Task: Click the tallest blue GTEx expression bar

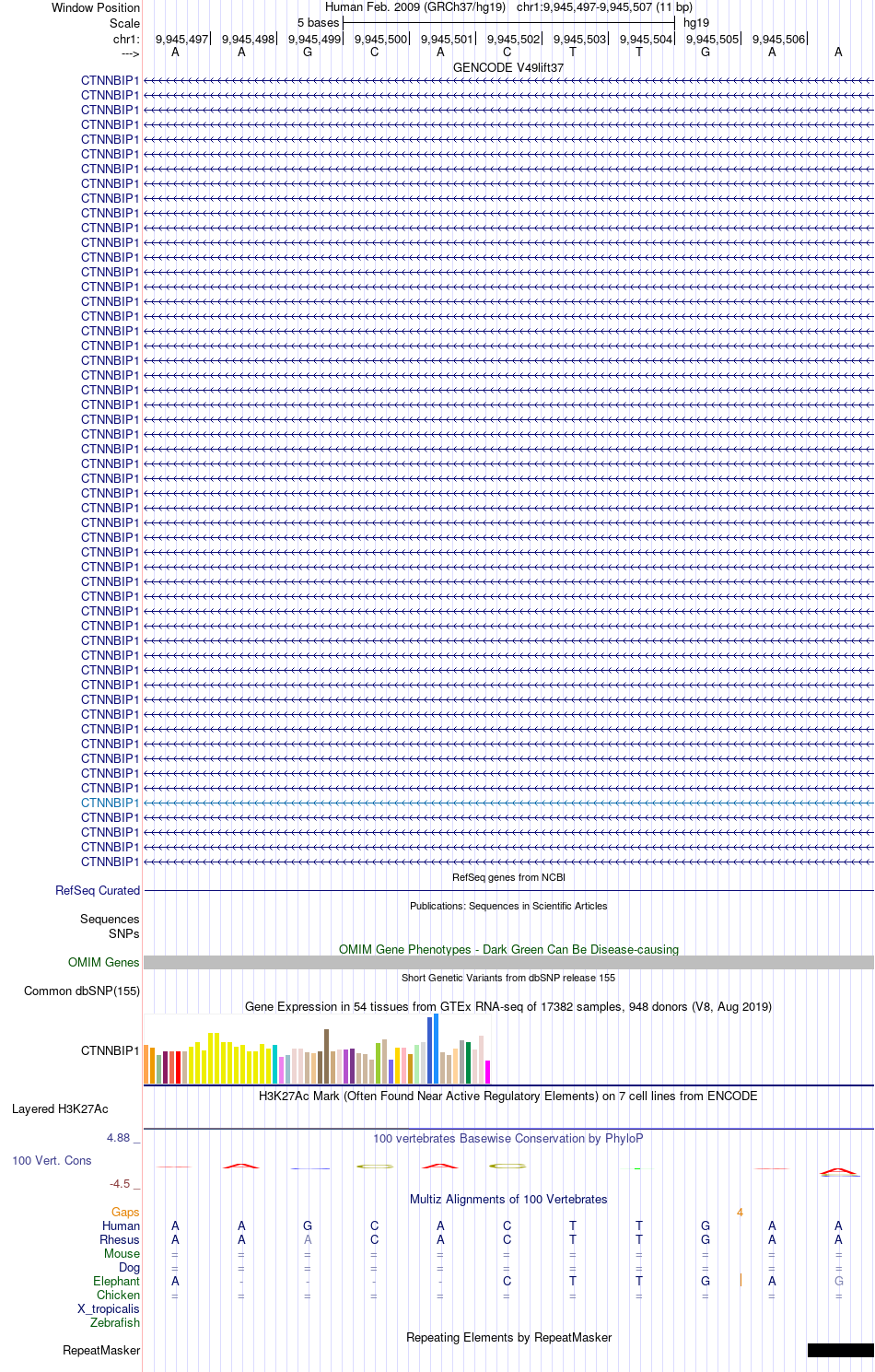Action: coord(437,1049)
